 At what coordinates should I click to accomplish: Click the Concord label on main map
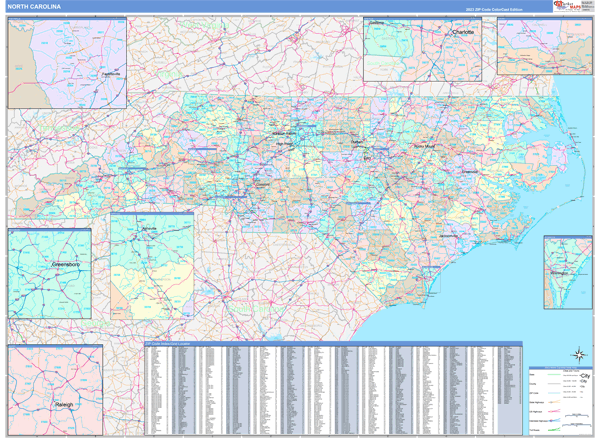point(263,184)
